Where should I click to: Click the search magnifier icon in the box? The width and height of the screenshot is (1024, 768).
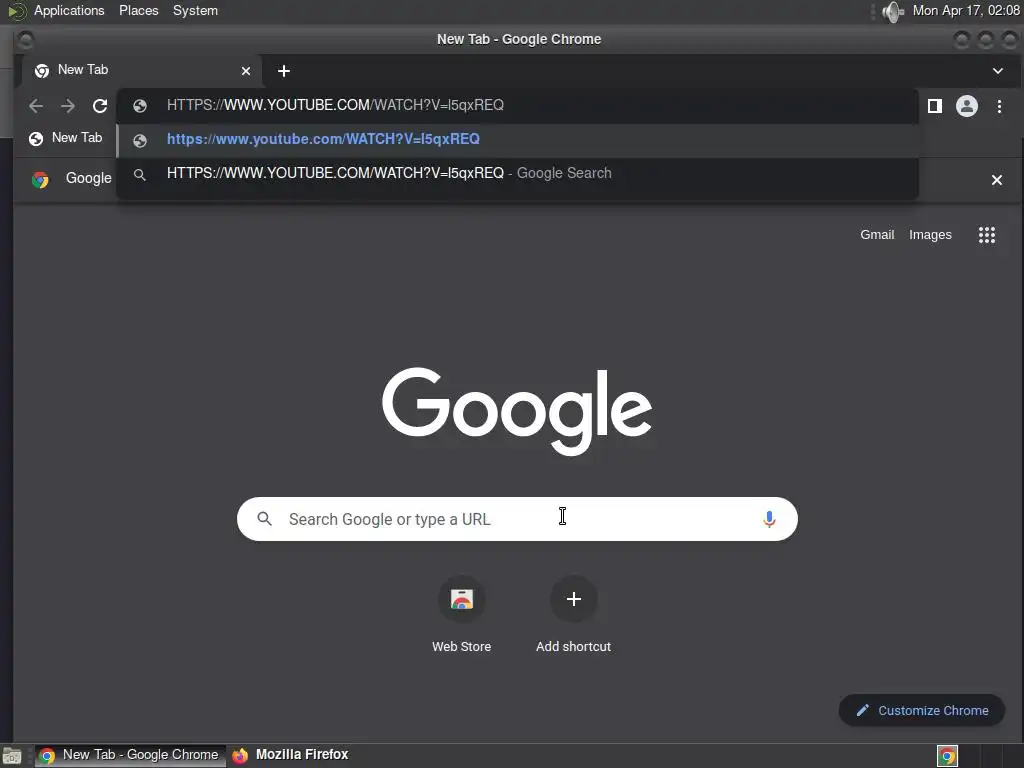click(264, 519)
